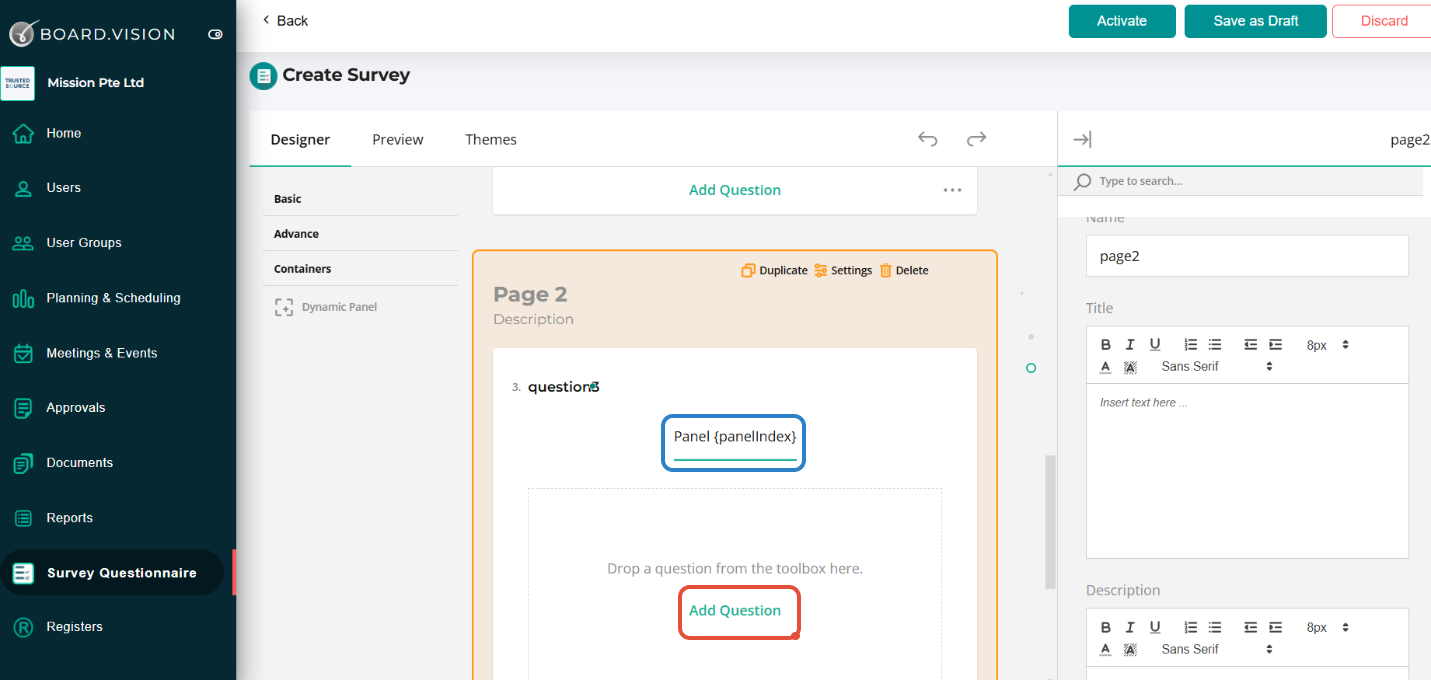Decrease indent in Title editor
The height and width of the screenshot is (680, 1431).
pyautogui.click(x=1250, y=344)
